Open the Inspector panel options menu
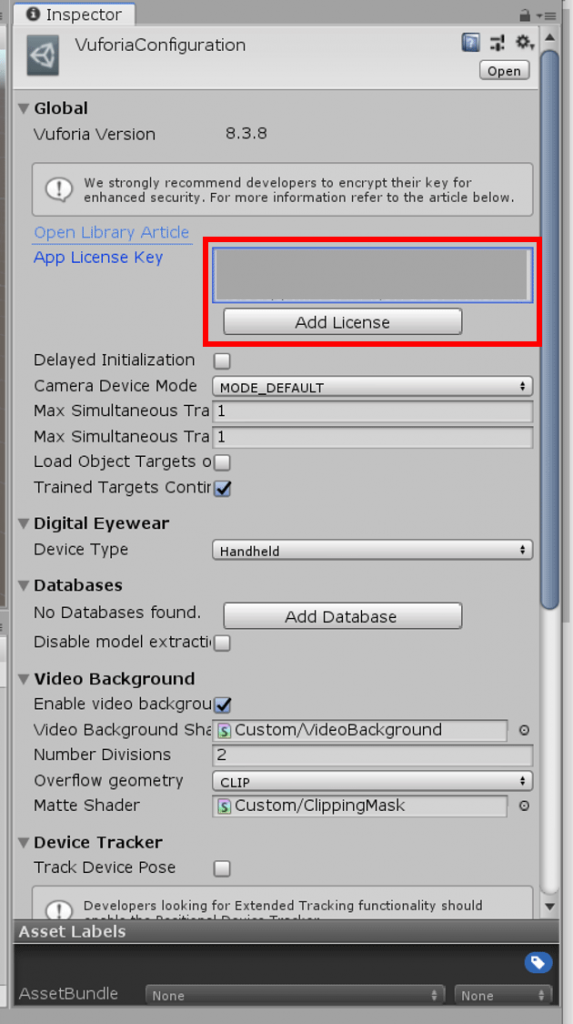573x1024 pixels. 547,15
